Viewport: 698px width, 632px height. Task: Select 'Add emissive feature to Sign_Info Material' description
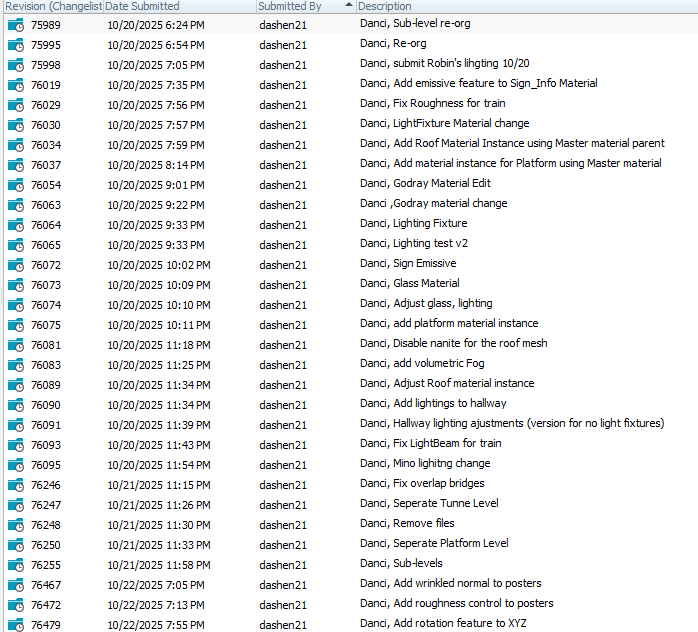(x=479, y=84)
